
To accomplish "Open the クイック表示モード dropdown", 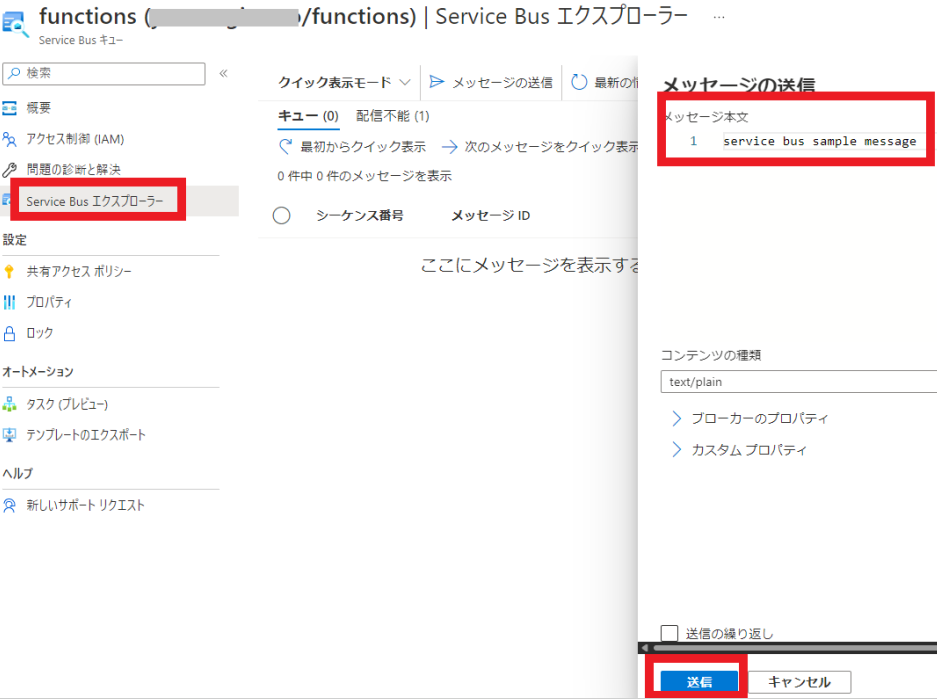I will click(344, 82).
